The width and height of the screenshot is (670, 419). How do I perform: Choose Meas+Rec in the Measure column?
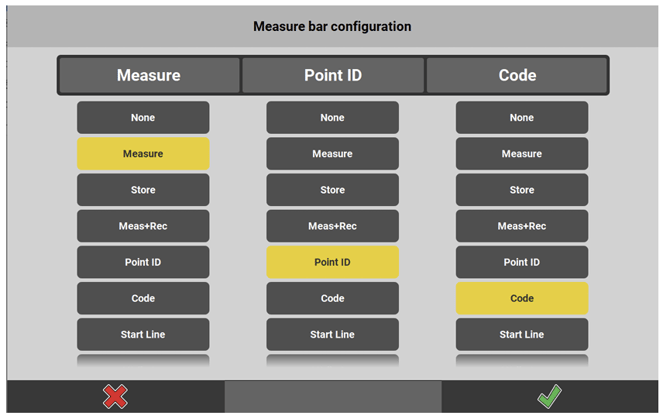[x=143, y=226]
